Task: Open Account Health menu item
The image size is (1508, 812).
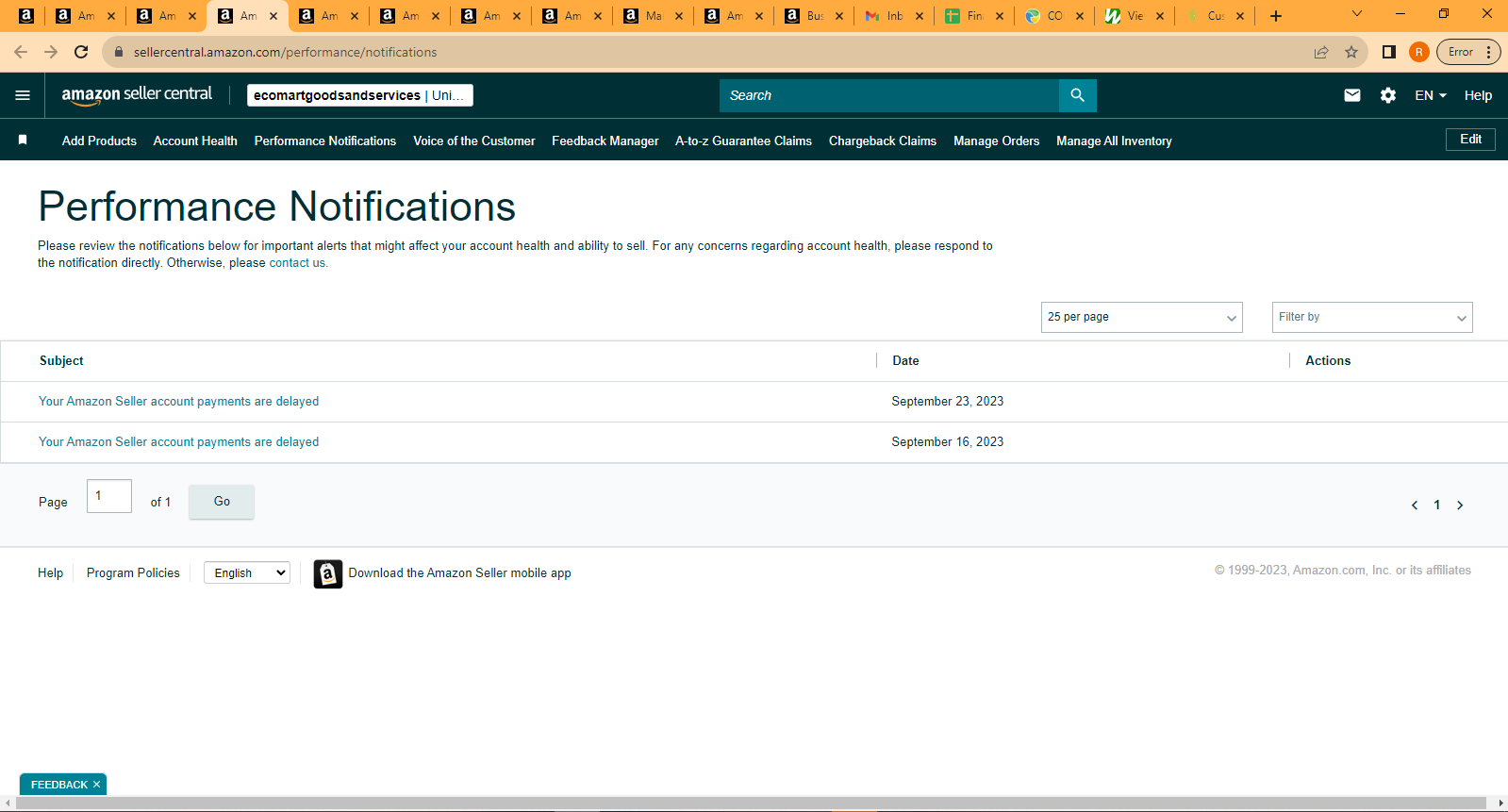Action: pyautogui.click(x=195, y=141)
